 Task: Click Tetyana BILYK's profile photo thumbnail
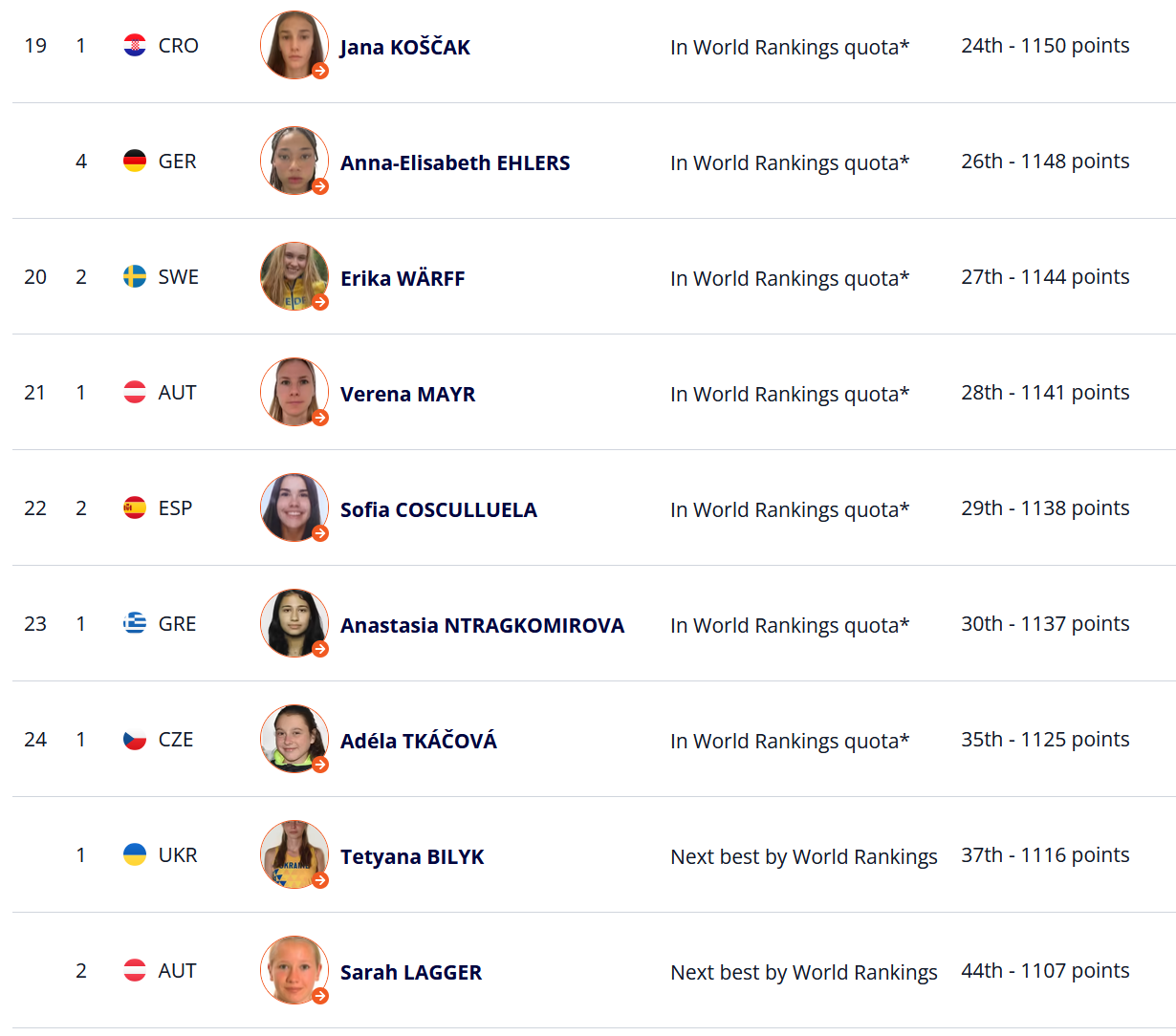(x=294, y=854)
